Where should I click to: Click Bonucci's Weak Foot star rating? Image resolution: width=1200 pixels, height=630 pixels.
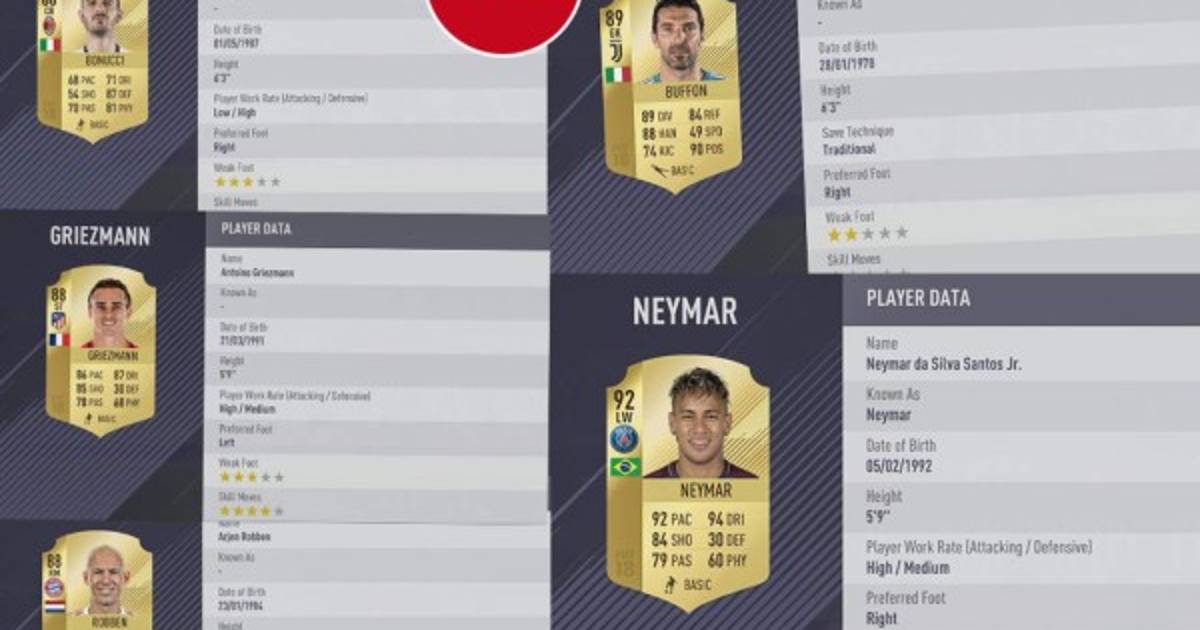(x=247, y=182)
